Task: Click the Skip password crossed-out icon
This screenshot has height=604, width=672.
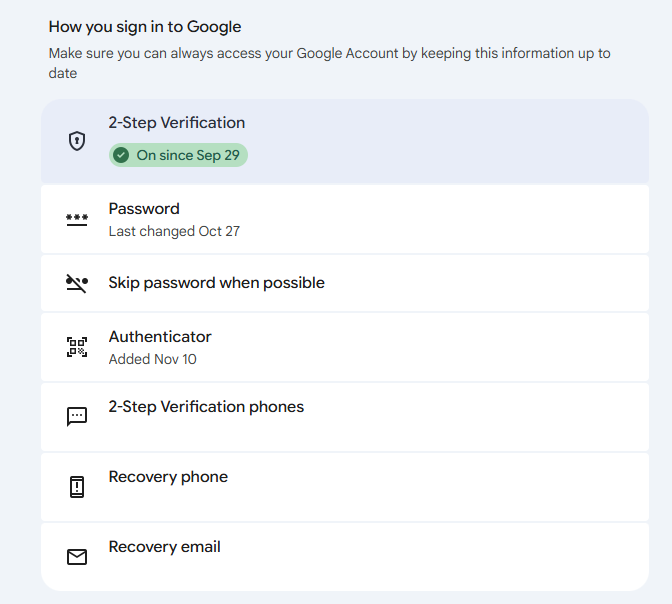Action: coord(77,283)
